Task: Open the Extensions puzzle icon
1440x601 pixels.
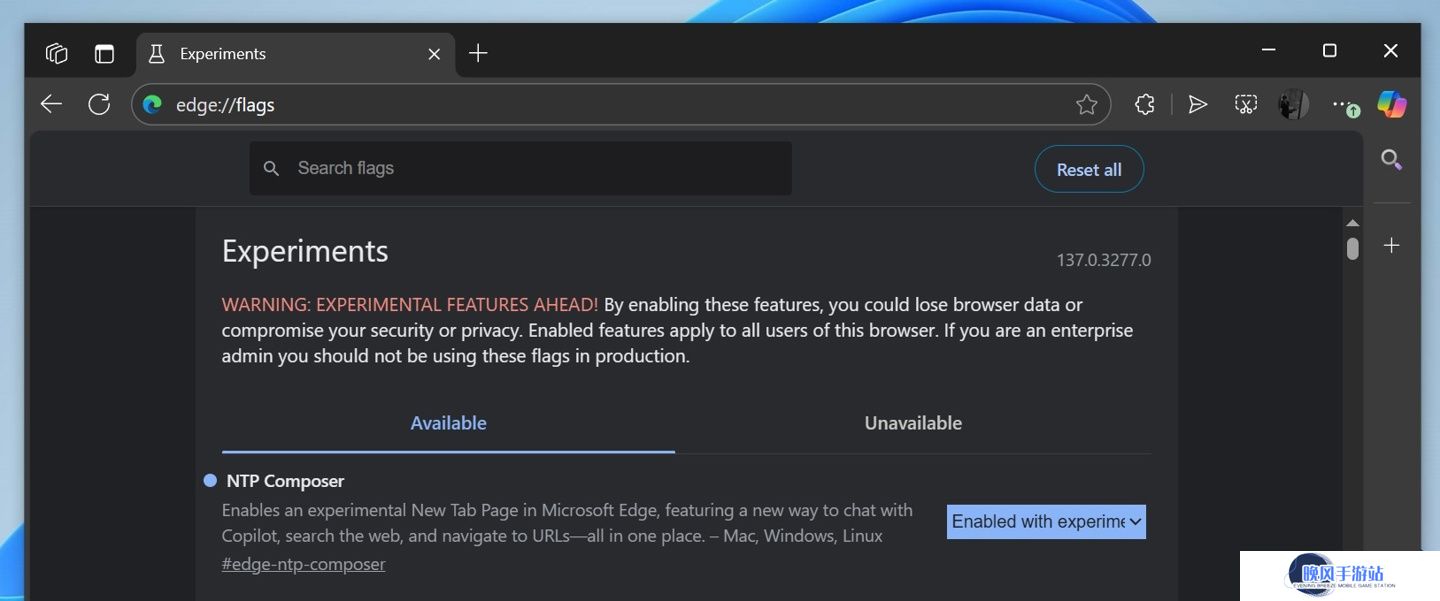Action: tap(1145, 104)
